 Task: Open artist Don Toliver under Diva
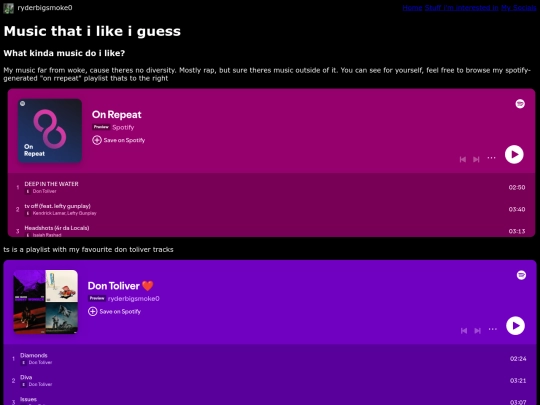(40, 384)
